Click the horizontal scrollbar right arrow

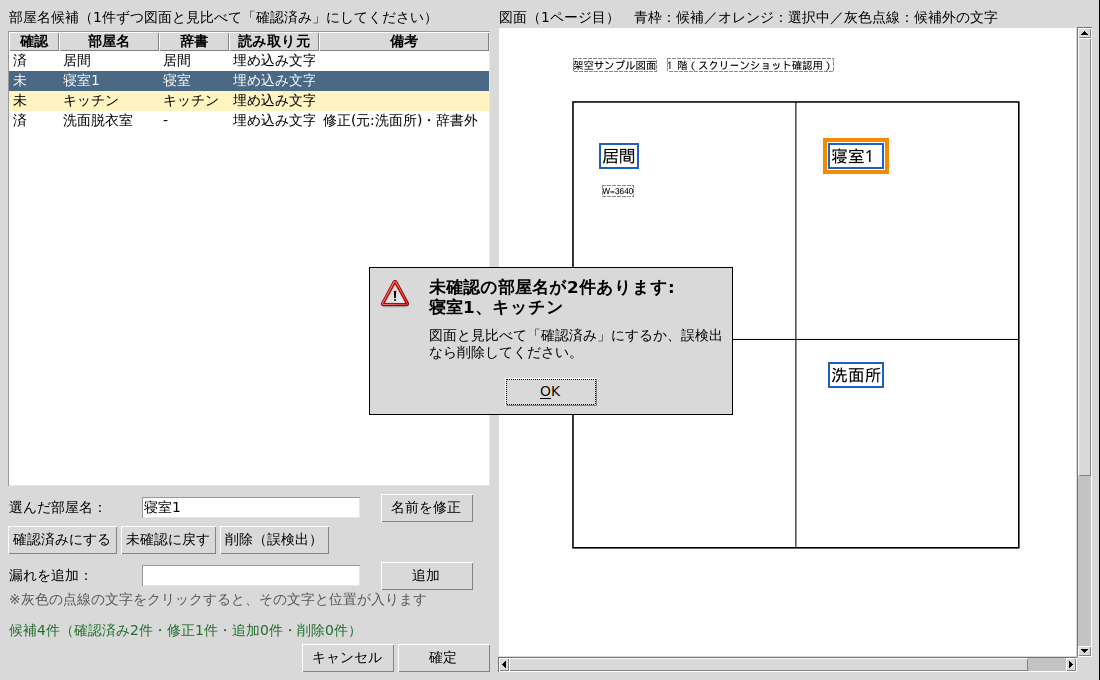1071,664
